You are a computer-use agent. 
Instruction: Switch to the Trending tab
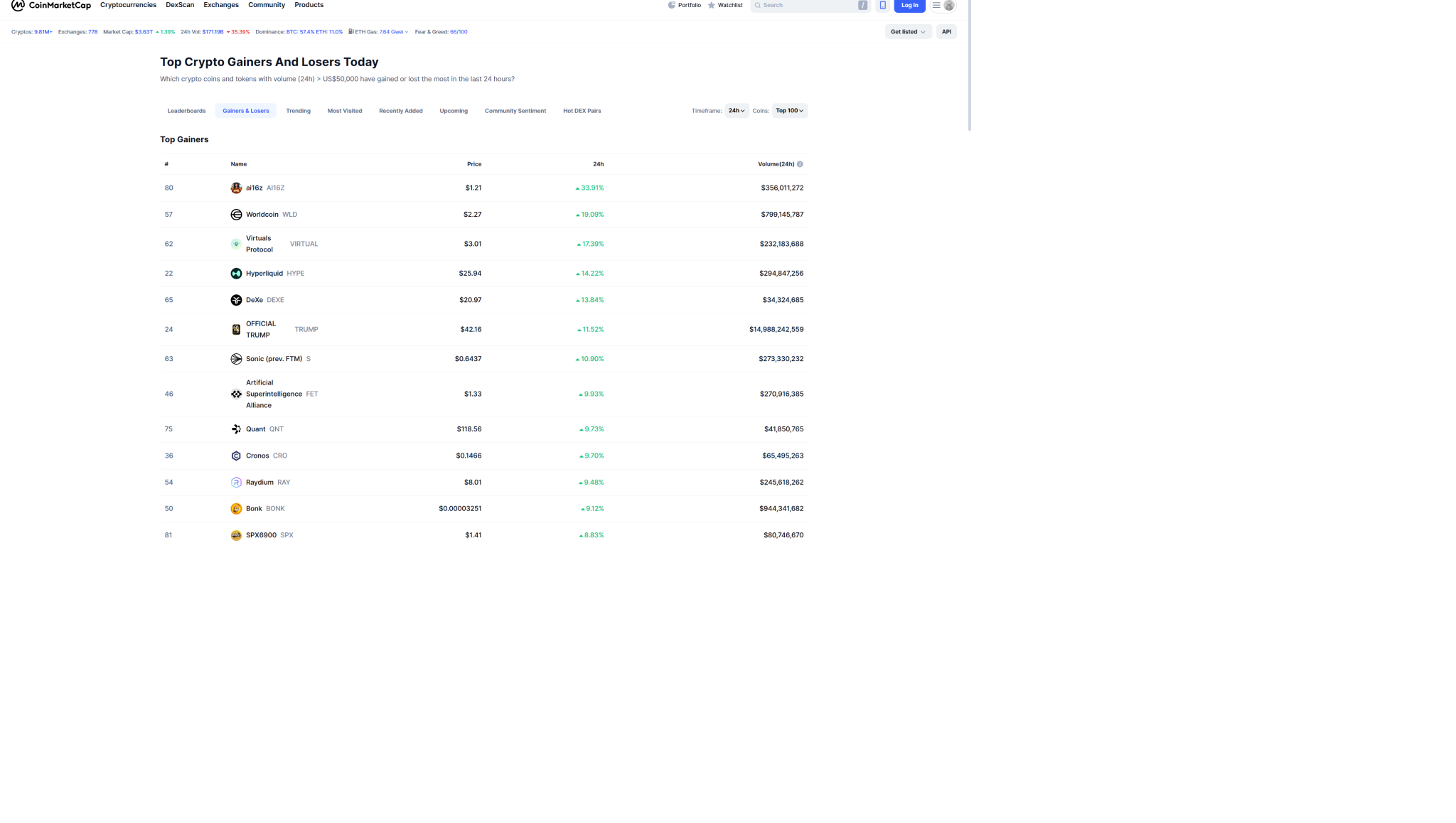pyautogui.click(x=298, y=111)
